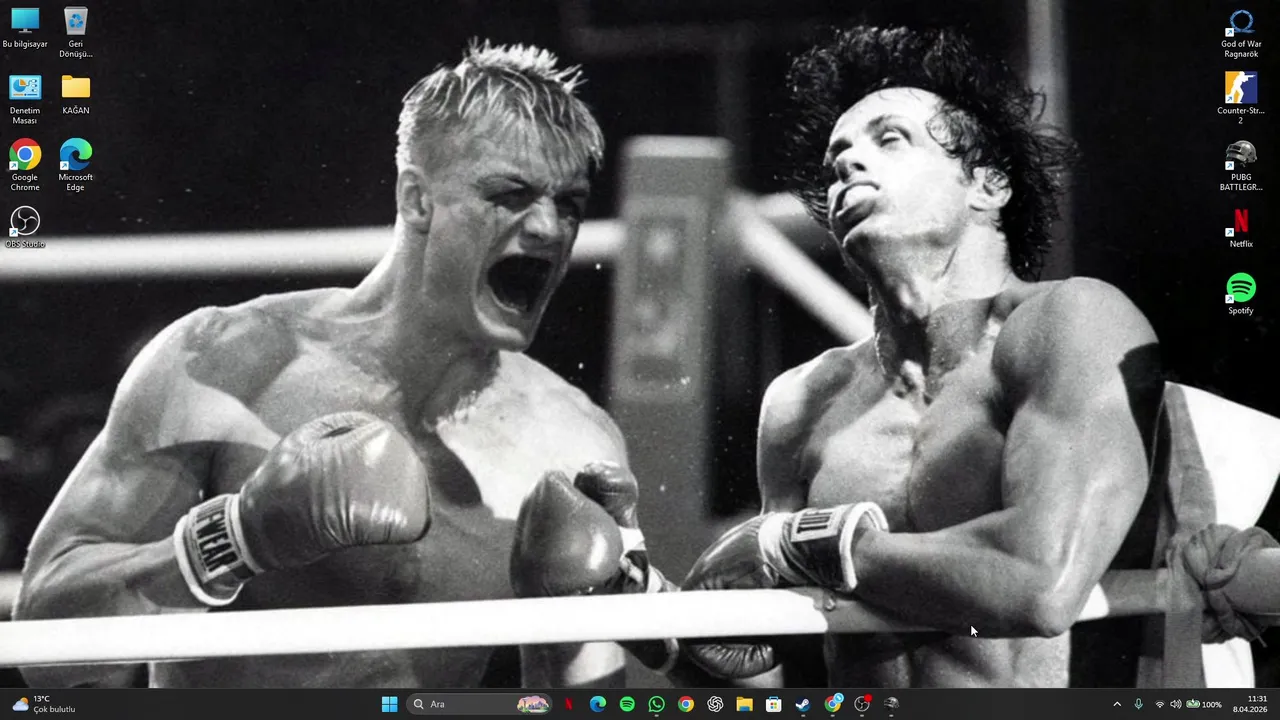Open the Chrome profile-badged taskbar icon
Viewport: 1280px width, 720px height.
coord(833,704)
